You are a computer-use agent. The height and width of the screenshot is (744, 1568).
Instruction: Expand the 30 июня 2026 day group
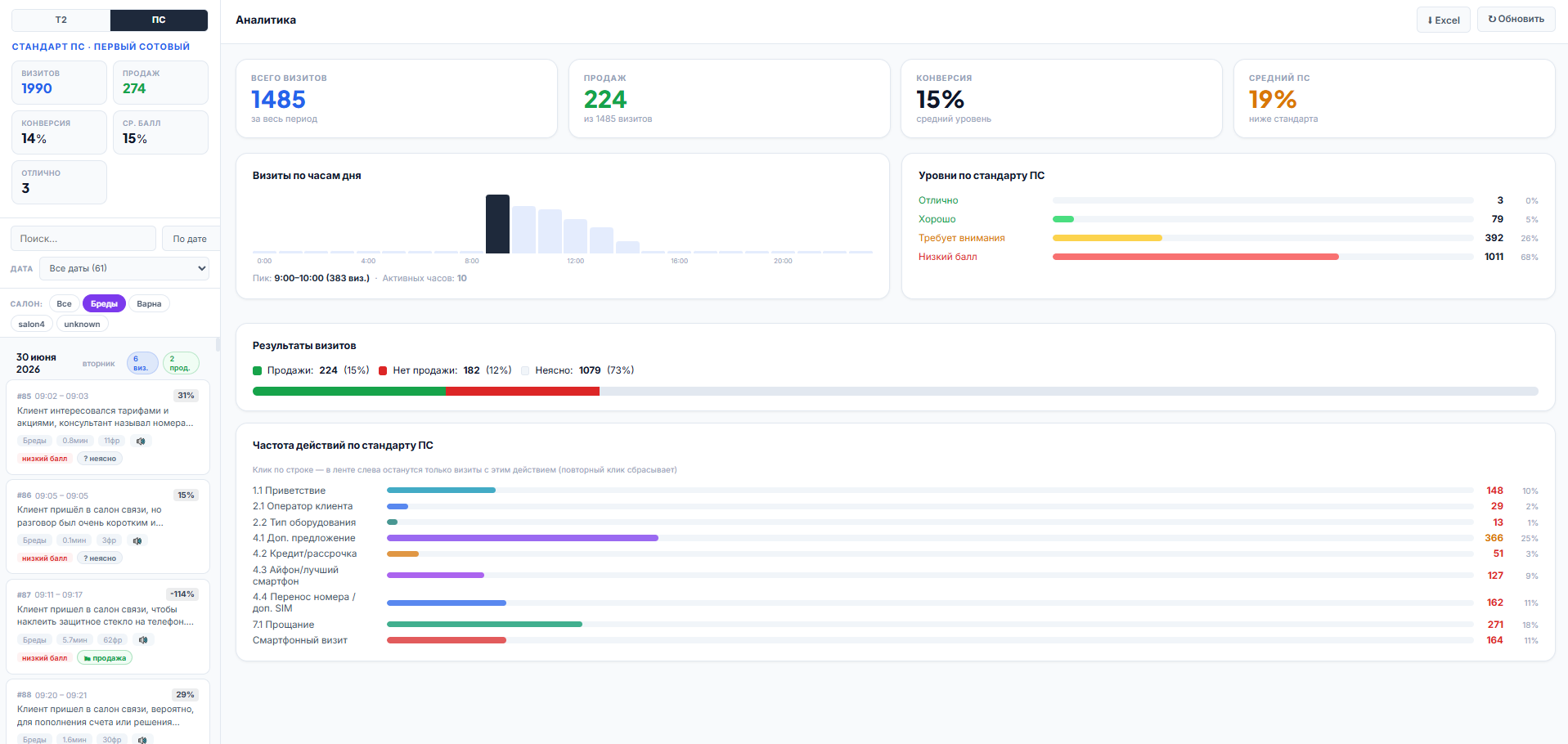(108, 363)
